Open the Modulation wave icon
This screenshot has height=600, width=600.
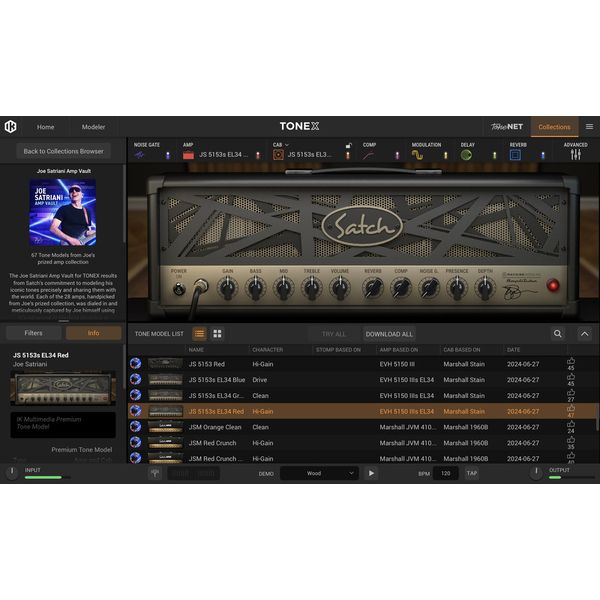[417, 155]
